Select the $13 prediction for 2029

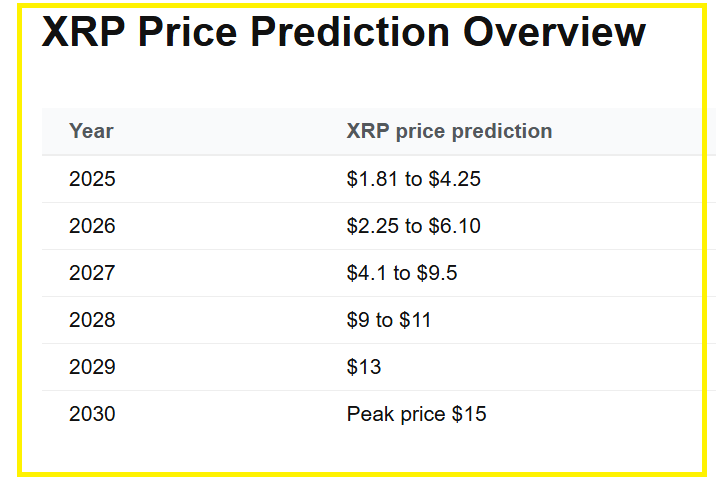pos(364,367)
